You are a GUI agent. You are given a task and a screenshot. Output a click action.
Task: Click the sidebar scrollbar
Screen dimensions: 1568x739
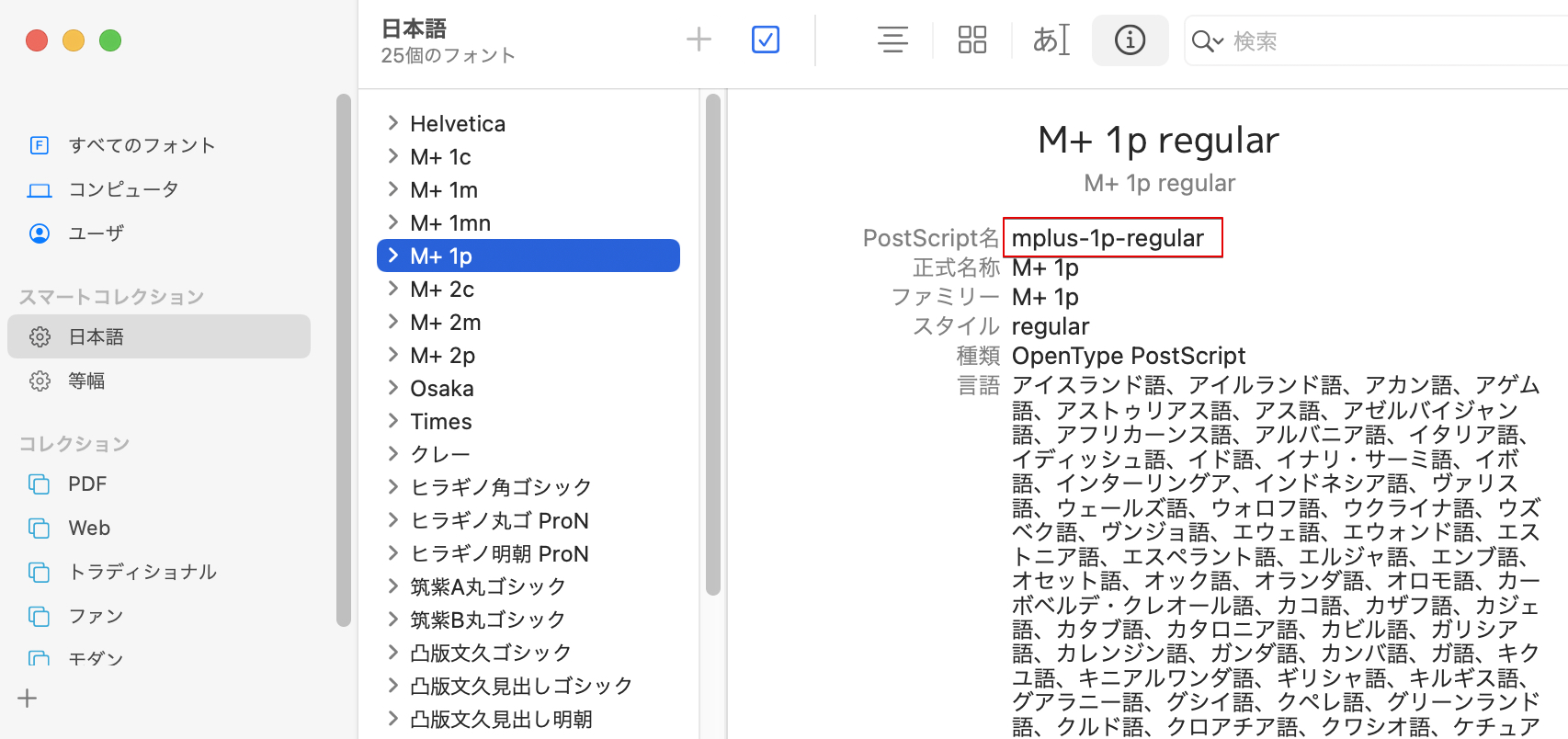pyautogui.click(x=344, y=359)
